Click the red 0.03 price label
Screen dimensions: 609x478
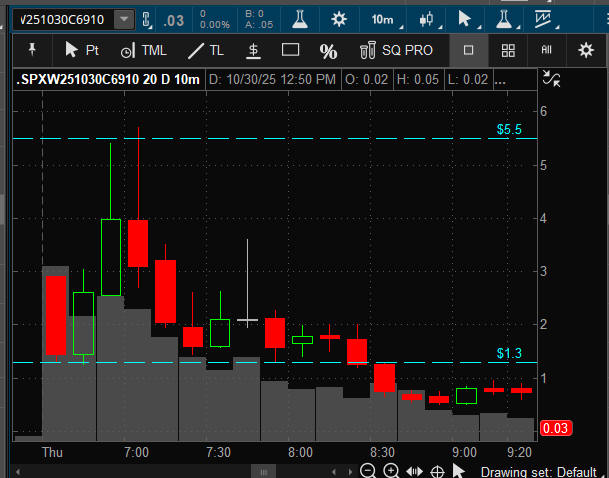(x=555, y=429)
